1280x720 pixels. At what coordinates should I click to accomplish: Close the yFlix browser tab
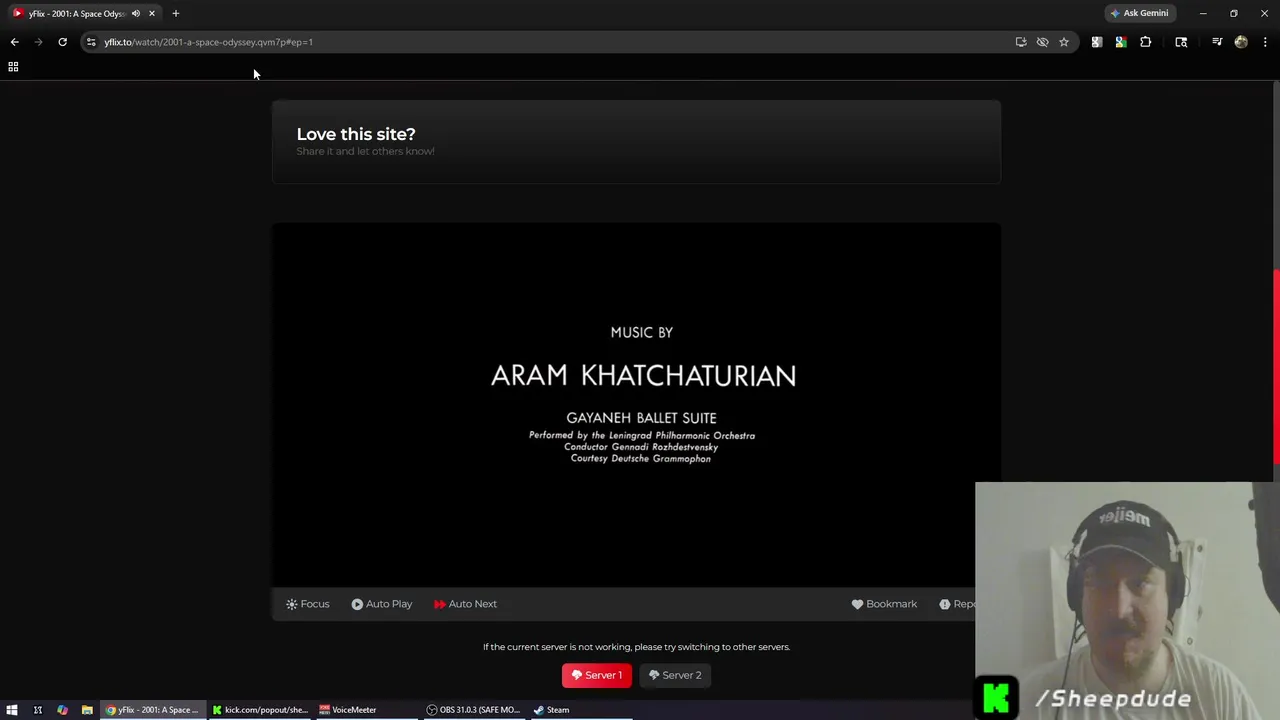pyautogui.click(x=152, y=13)
